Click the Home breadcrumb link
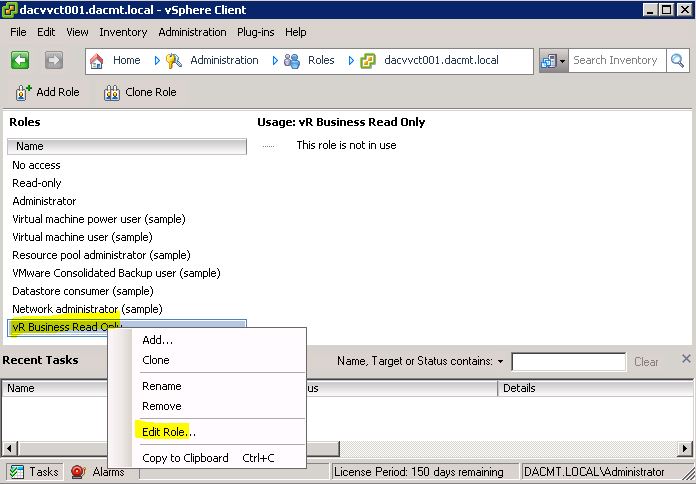This screenshot has height=484, width=696. 127,60
